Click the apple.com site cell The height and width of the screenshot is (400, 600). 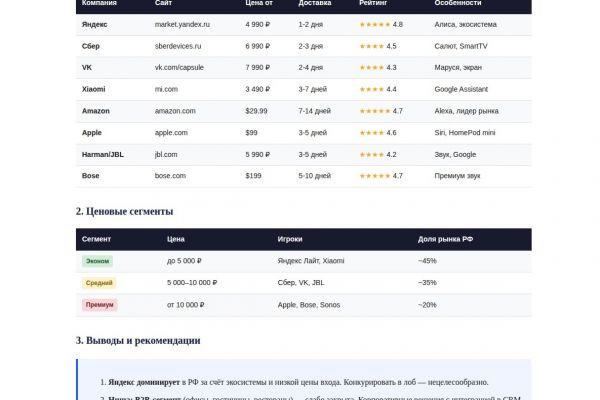point(171,133)
